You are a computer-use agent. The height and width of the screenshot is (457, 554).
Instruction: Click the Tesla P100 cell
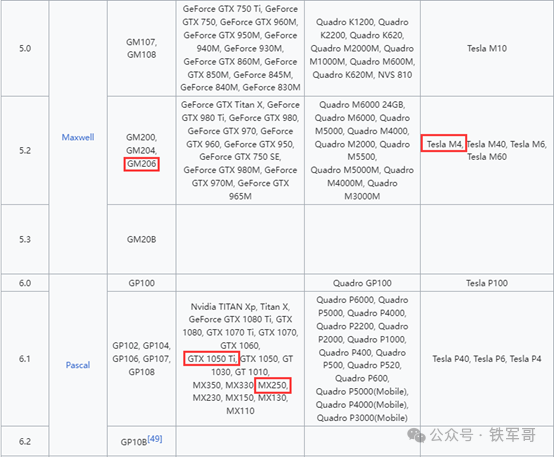[x=487, y=283]
